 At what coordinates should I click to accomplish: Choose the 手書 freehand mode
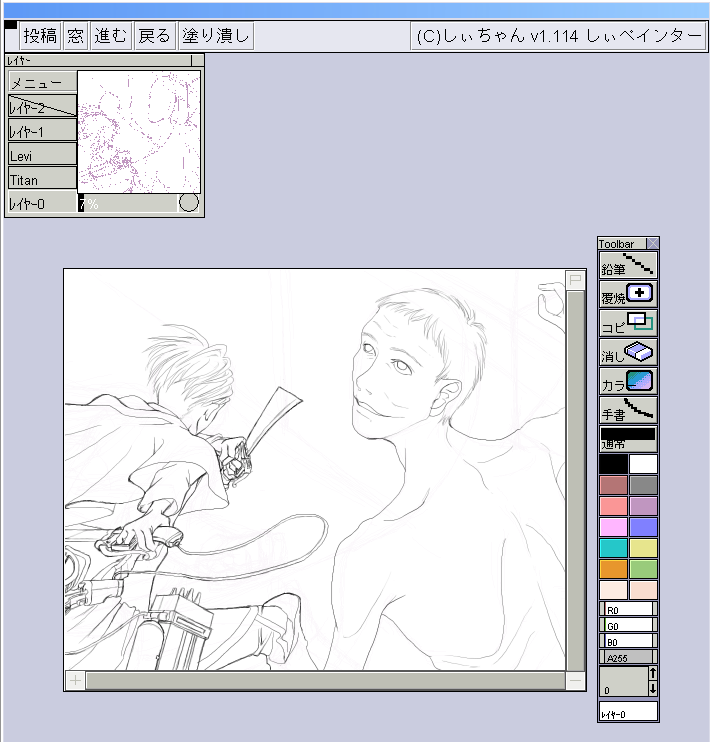(x=628, y=410)
